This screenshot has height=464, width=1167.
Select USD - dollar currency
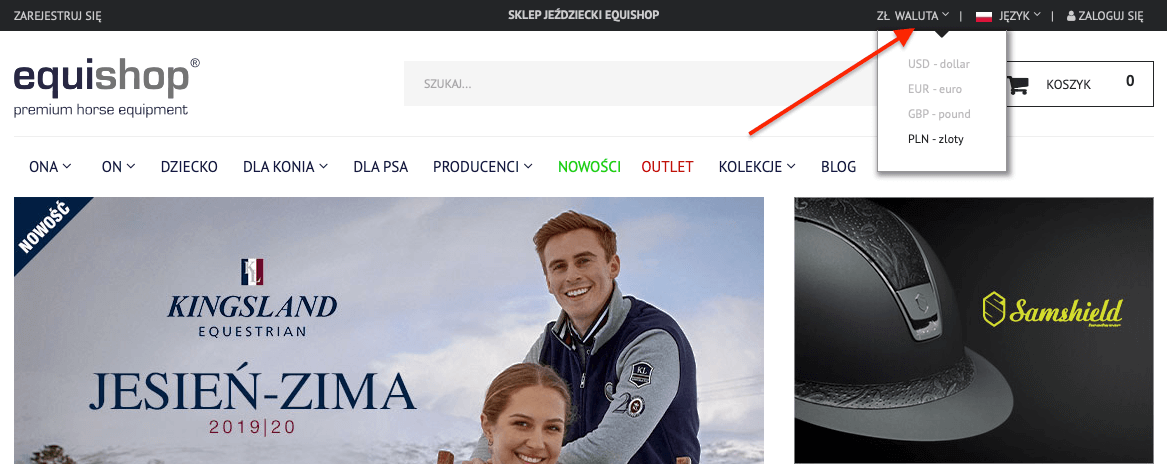click(938, 64)
